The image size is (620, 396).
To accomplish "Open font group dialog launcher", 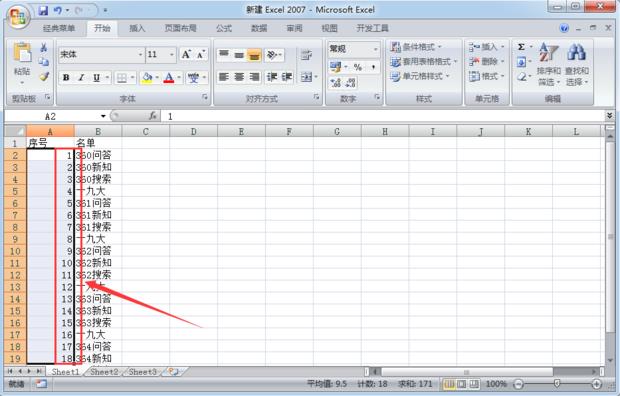I will click(205, 97).
